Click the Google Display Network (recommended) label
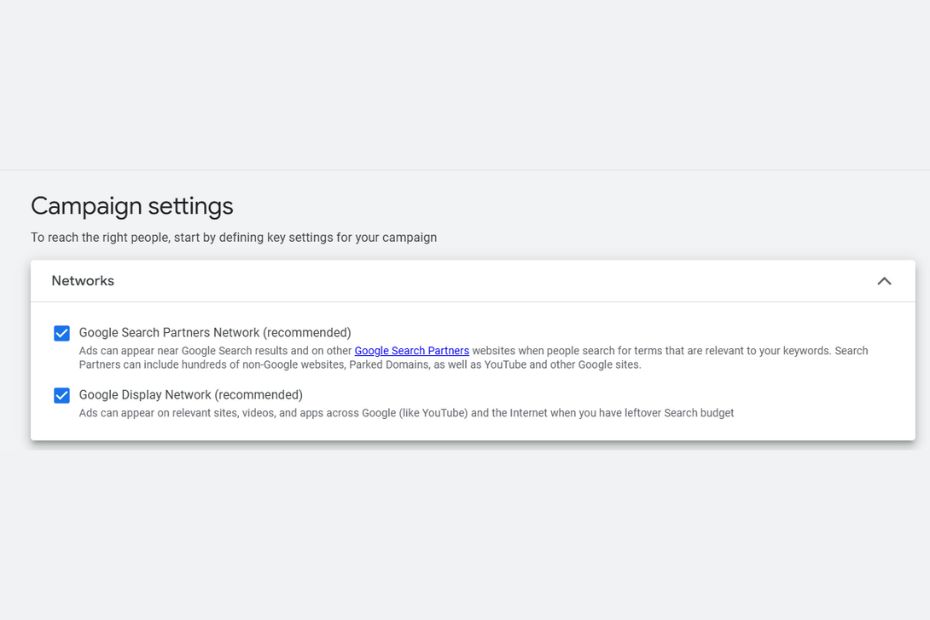This screenshot has width=930, height=620. coord(190,395)
